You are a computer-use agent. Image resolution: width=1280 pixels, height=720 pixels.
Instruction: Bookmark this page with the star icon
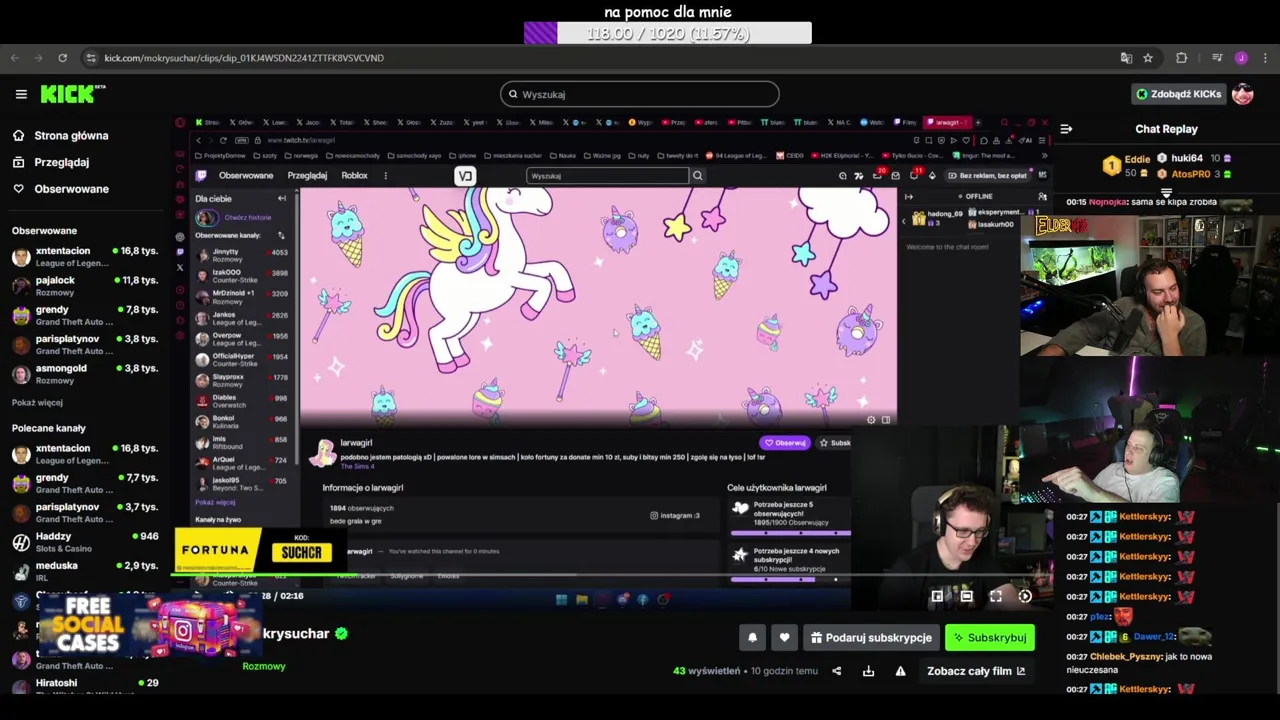pyautogui.click(x=1148, y=58)
